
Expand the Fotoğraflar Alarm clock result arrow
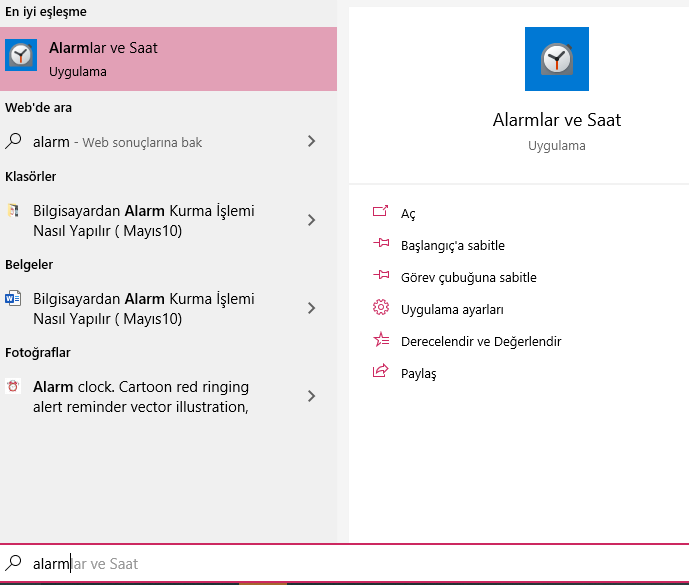point(311,396)
